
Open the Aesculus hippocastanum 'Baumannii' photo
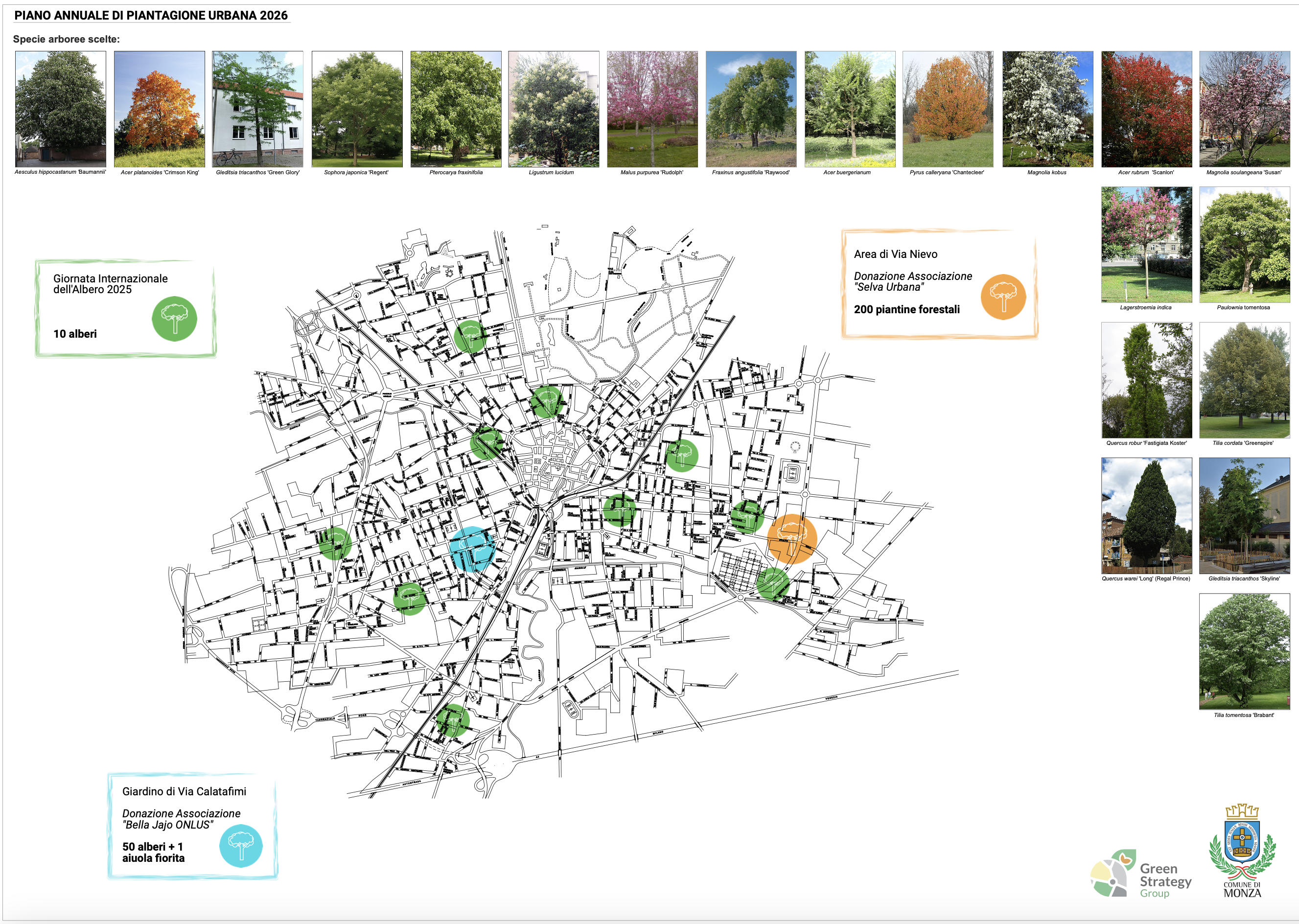60,109
